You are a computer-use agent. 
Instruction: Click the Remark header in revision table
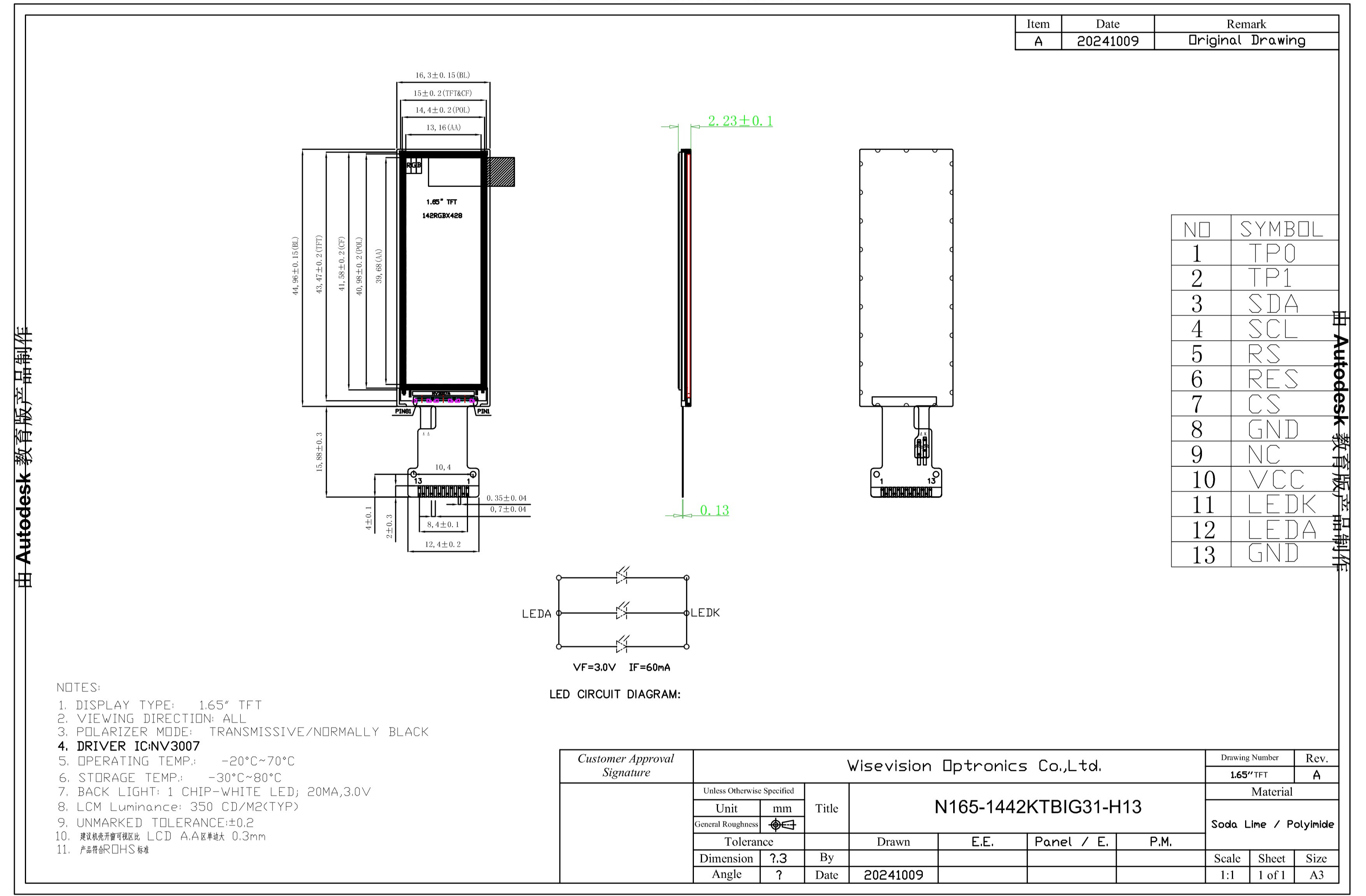click(1246, 24)
